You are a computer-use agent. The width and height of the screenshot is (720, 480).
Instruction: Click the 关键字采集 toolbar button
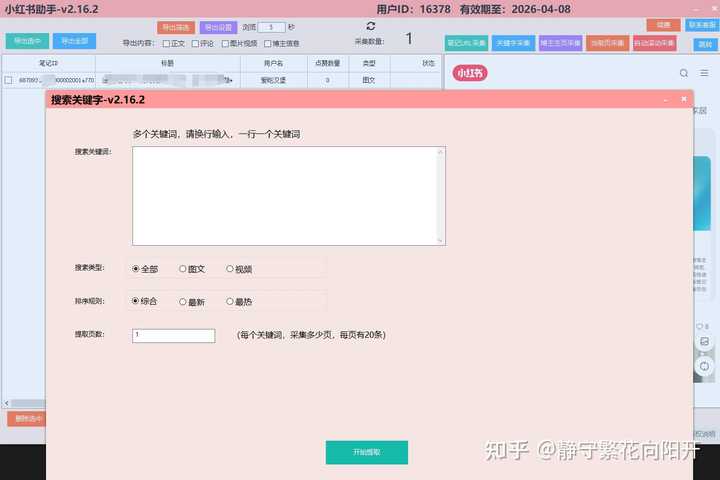(x=513, y=44)
